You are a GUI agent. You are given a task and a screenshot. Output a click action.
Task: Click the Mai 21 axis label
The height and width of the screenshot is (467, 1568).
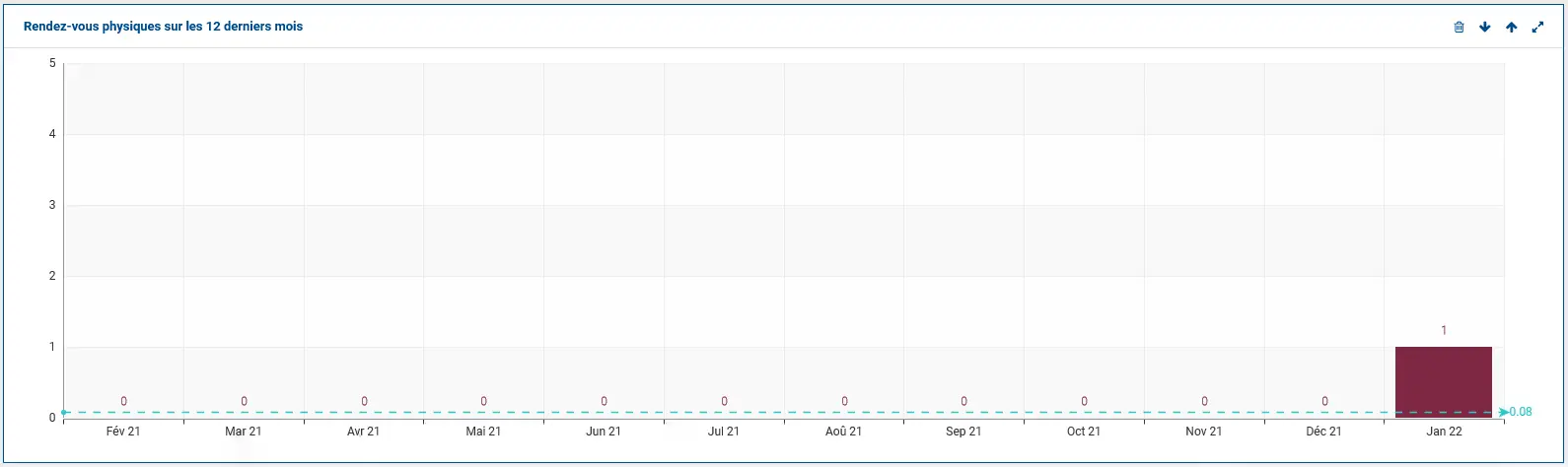tap(483, 432)
